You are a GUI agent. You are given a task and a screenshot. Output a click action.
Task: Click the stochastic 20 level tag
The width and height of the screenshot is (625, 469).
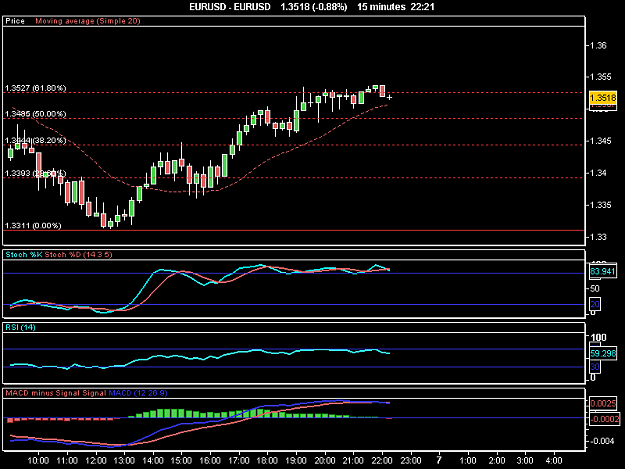(595, 304)
